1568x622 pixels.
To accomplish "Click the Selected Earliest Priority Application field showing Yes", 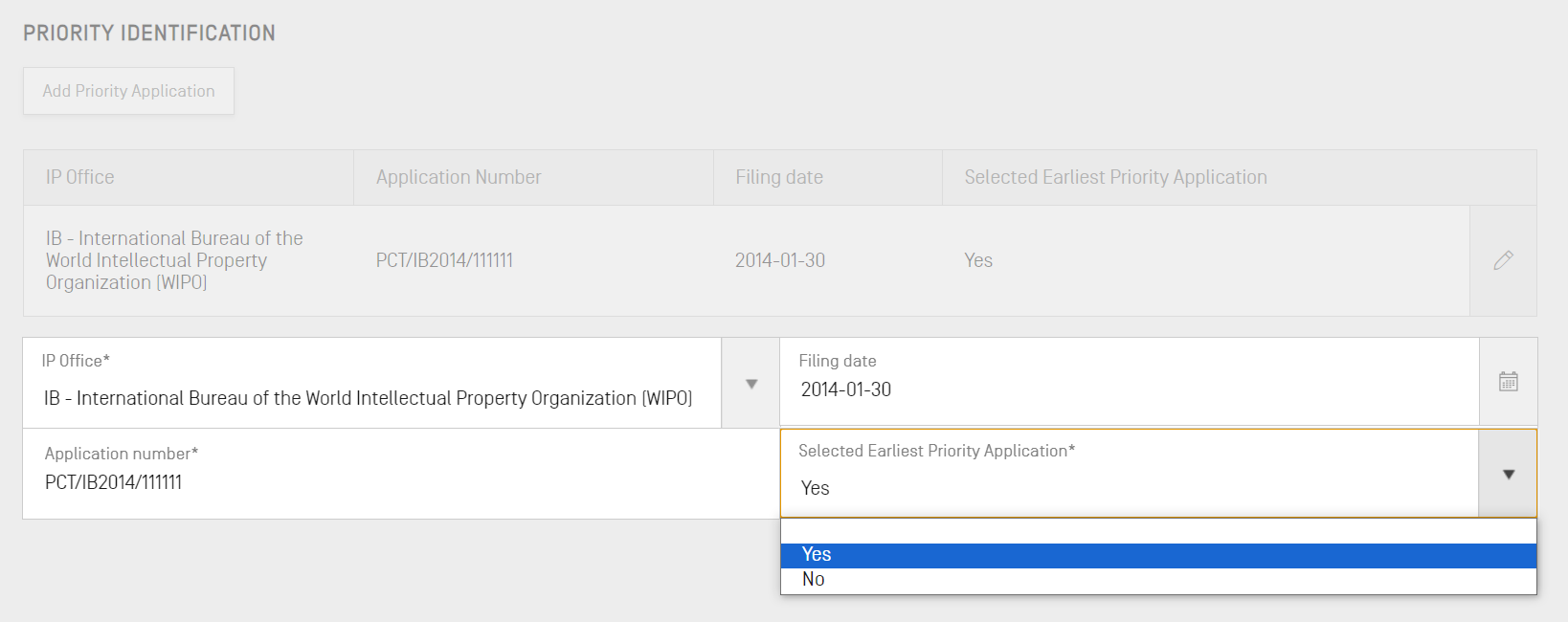I will (x=1130, y=488).
